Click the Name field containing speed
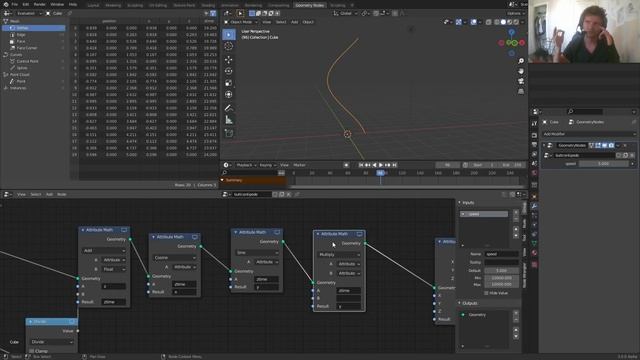The image size is (640, 360). (x=501, y=254)
